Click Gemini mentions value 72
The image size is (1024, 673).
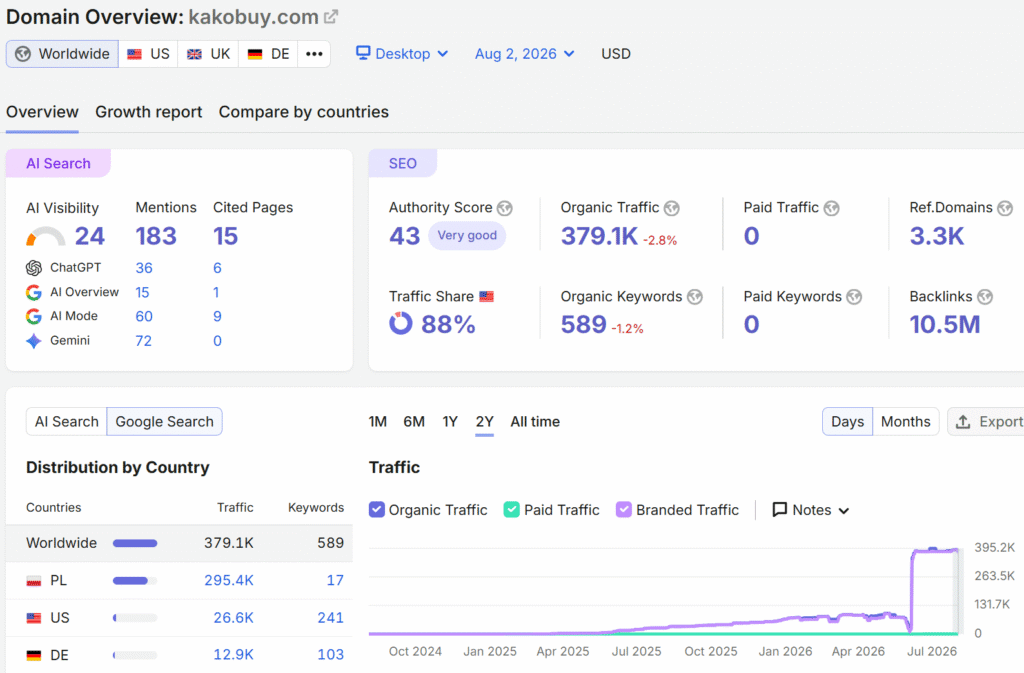144,341
